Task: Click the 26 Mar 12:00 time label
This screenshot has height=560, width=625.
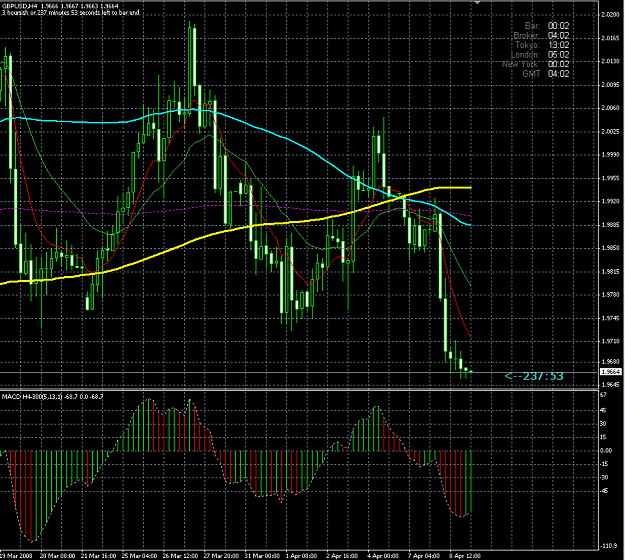Action: [x=180, y=556]
